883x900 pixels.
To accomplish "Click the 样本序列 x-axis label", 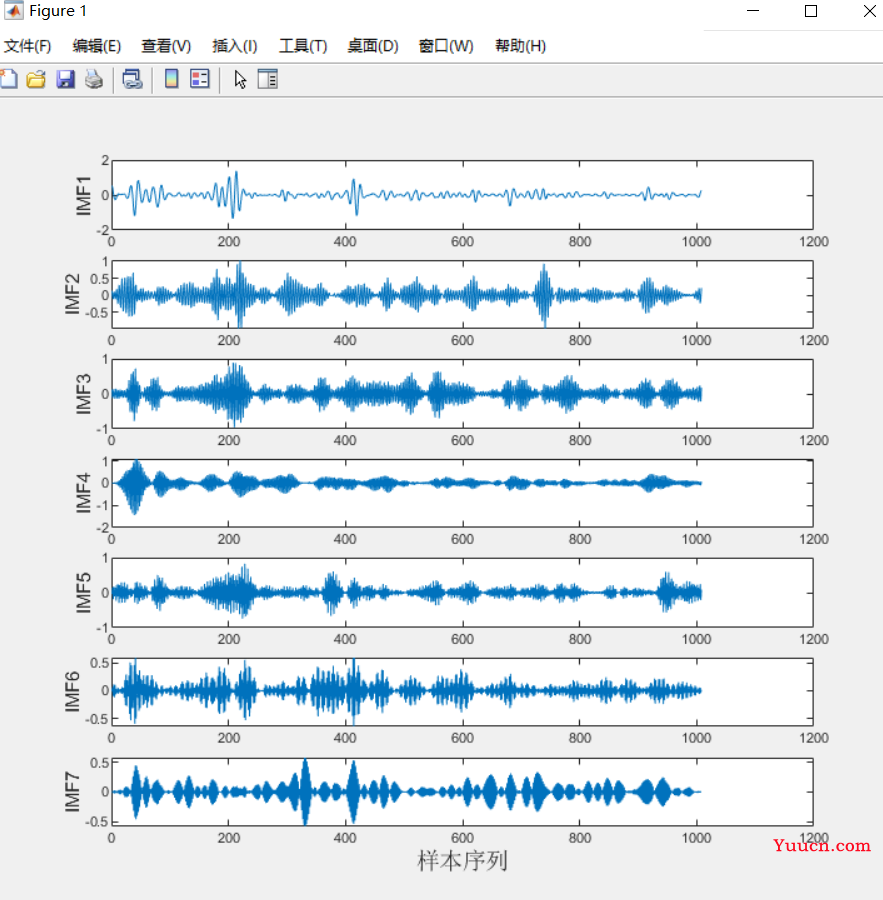I will 462,860.
